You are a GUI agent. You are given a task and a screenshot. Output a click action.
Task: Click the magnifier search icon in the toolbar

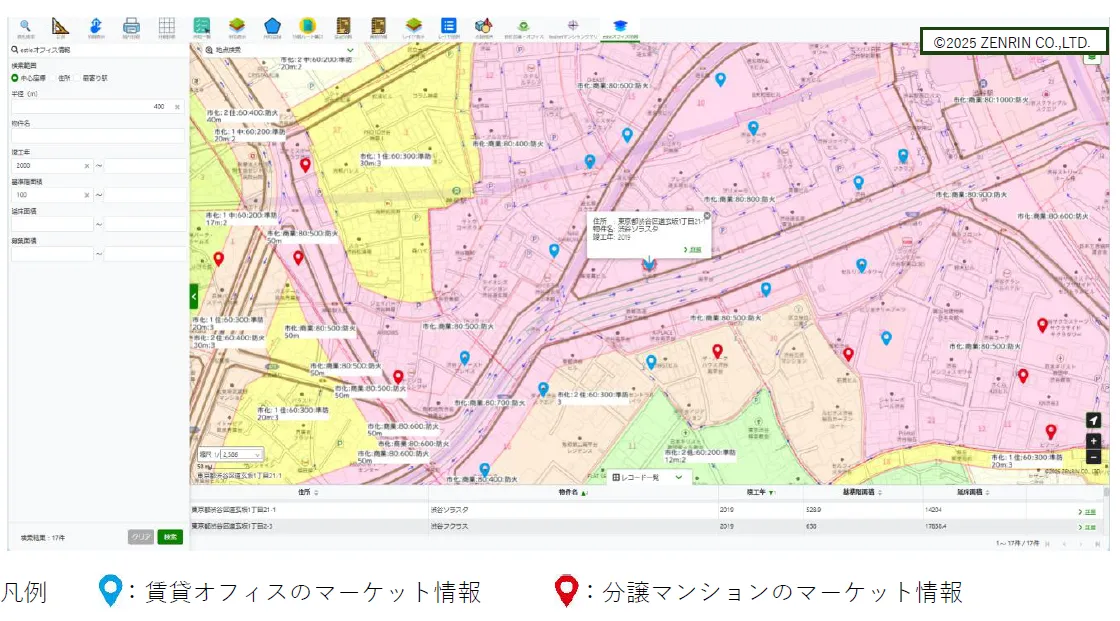tap(25, 25)
